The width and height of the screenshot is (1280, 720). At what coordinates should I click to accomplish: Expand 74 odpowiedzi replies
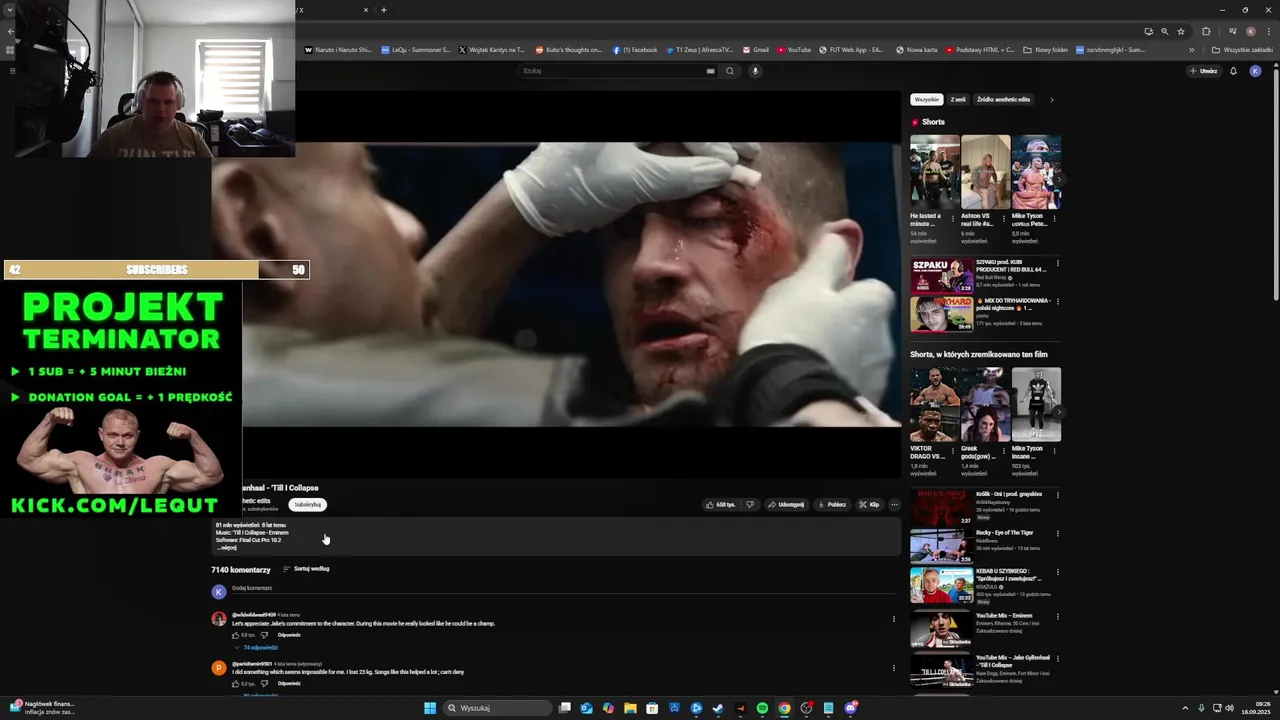click(x=256, y=648)
